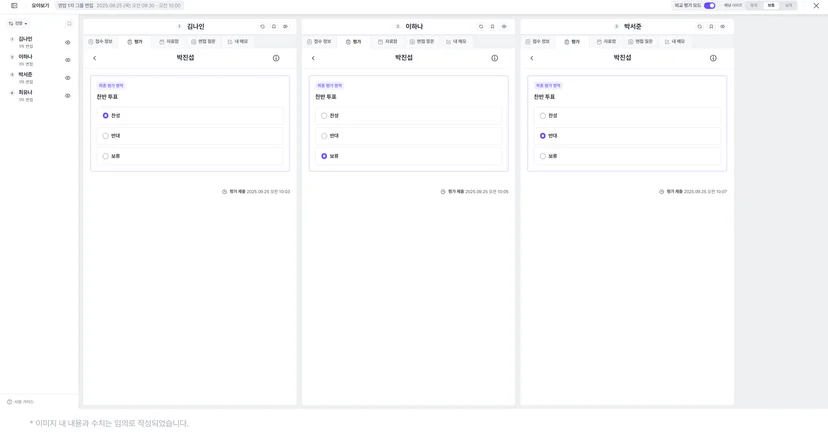Image resolution: width=828 pixels, height=438 pixels.
Task: Go back with chevron in 김나인 panel
Action: [x=95, y=58]
